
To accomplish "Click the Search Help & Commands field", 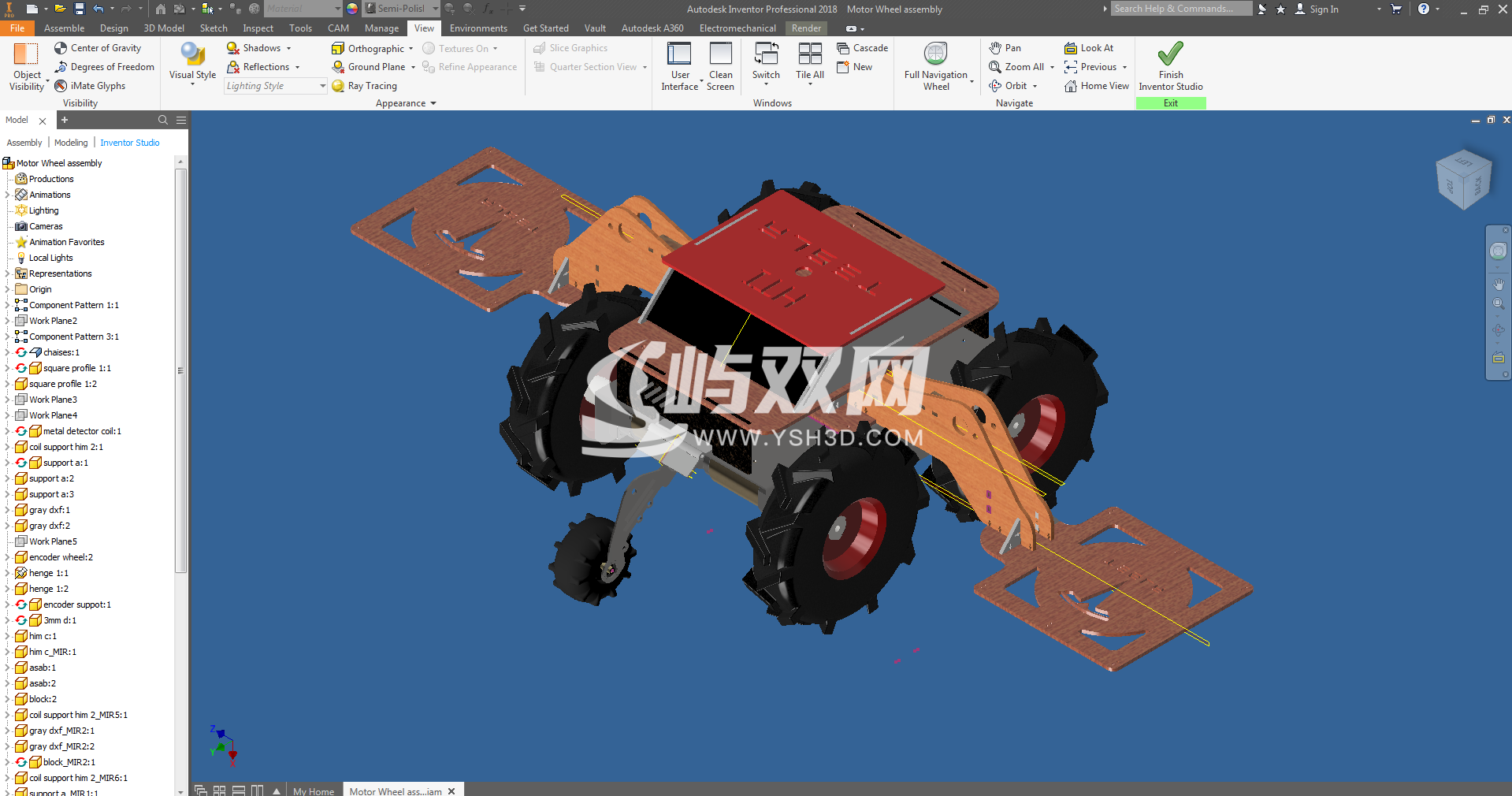I will [x=1182, y=9].
